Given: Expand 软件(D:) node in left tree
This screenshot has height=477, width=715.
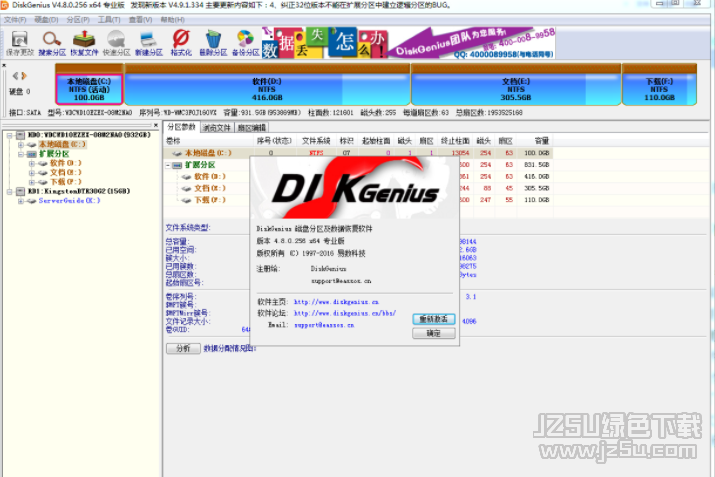Looking at the screenshot, I should [31, 163].
